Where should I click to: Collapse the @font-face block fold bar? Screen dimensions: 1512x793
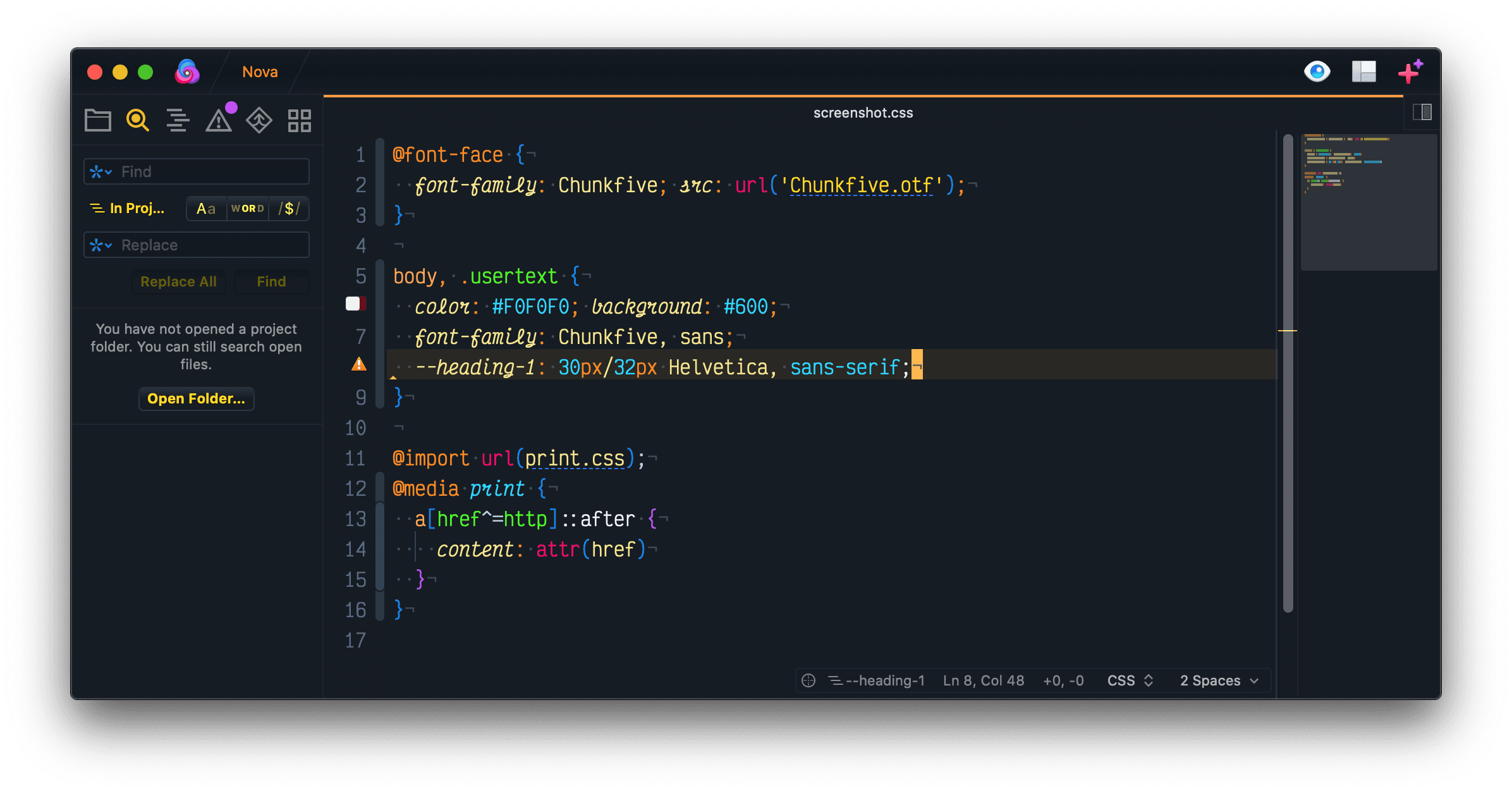(380, 183)
